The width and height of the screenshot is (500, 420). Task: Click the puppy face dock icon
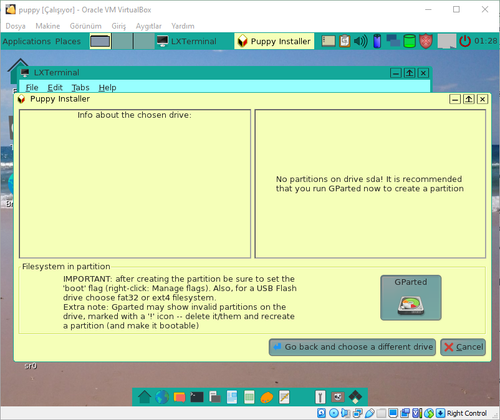point(338,397)
